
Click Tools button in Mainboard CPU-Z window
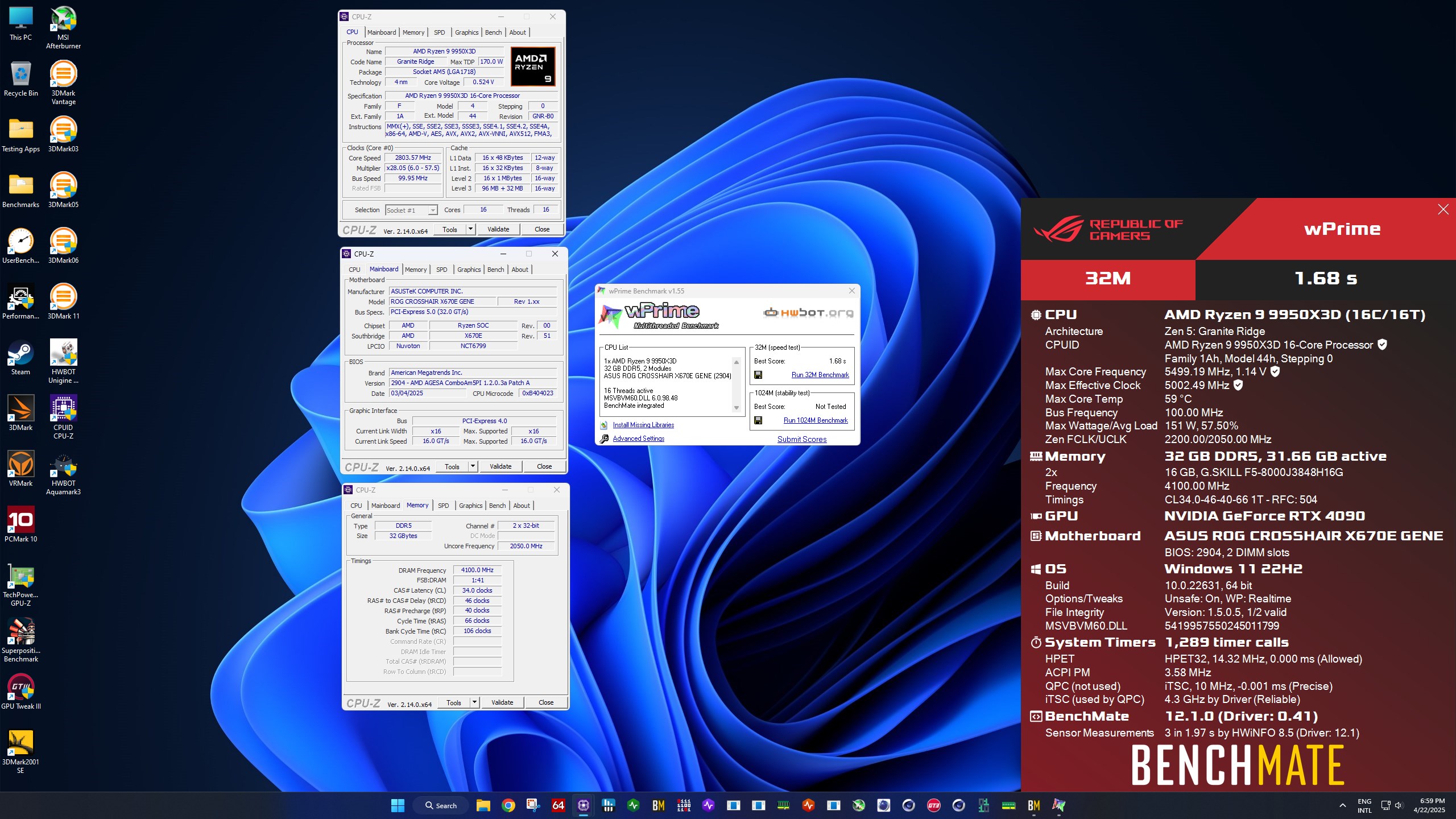pos(452,466)
